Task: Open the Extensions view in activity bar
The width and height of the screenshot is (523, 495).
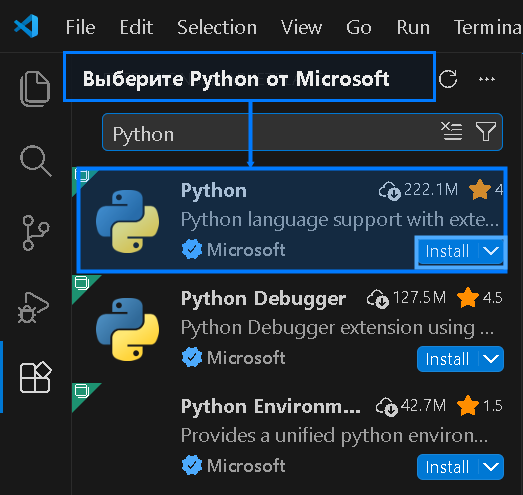Action: (36, 377)
